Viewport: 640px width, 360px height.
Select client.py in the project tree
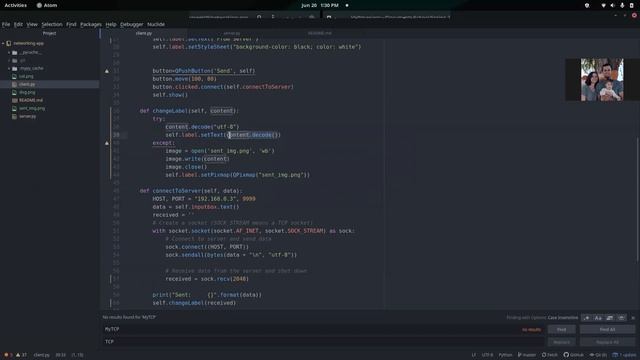(27, 84)
